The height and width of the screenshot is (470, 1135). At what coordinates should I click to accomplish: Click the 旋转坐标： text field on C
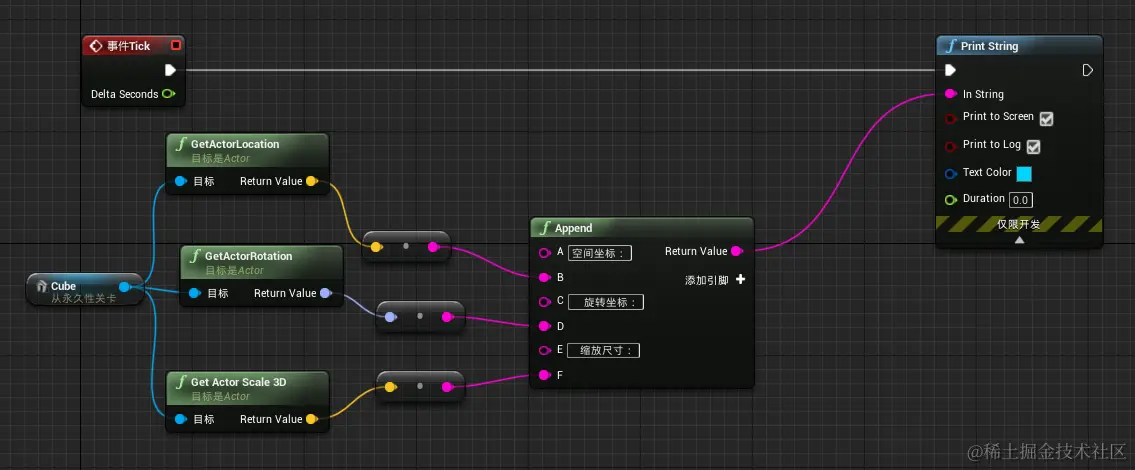(x=606, y=302)
